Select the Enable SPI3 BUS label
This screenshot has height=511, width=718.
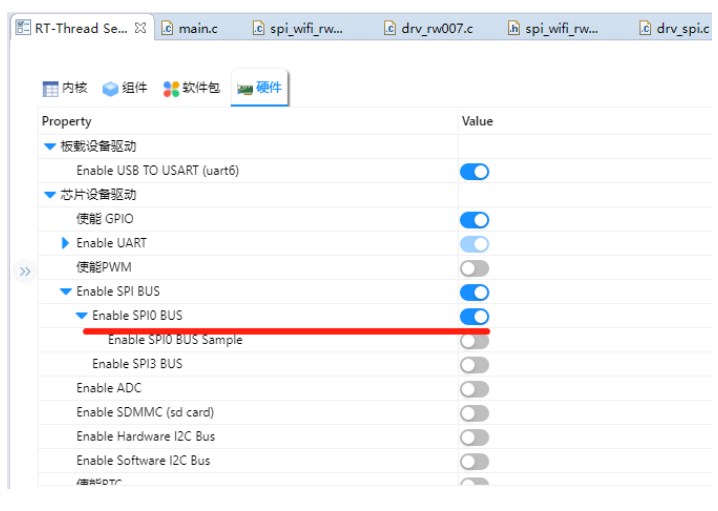pyautogui.click(x=137, y=364)
